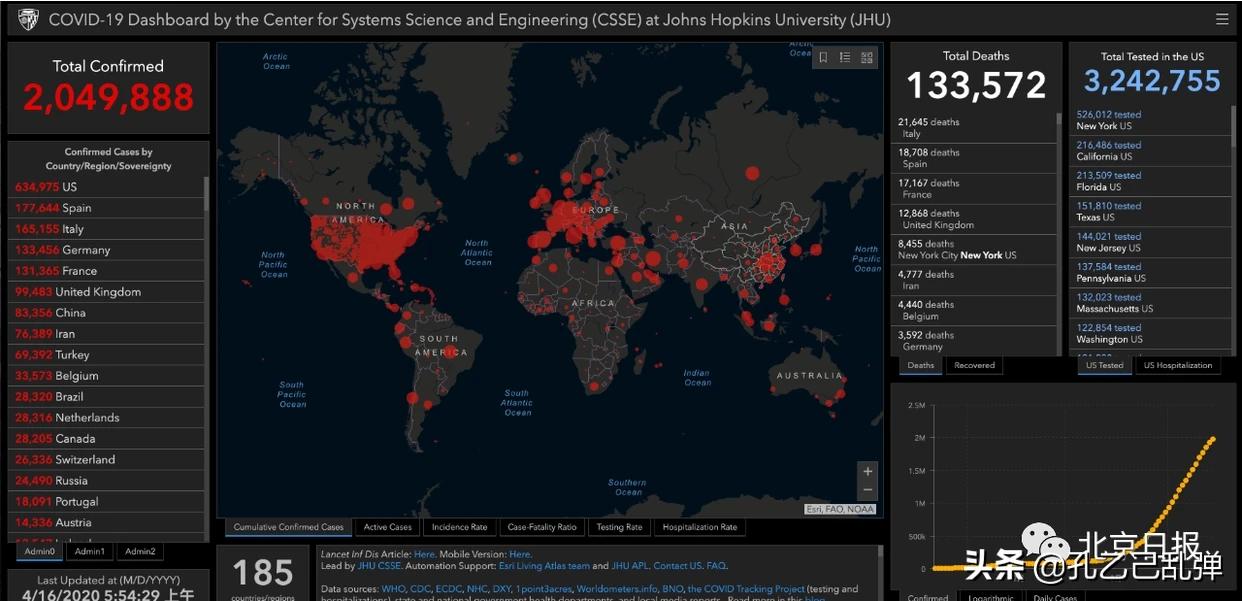Open the Esri Living Atlas team link
1242x601 pixels.
[544, 566]
